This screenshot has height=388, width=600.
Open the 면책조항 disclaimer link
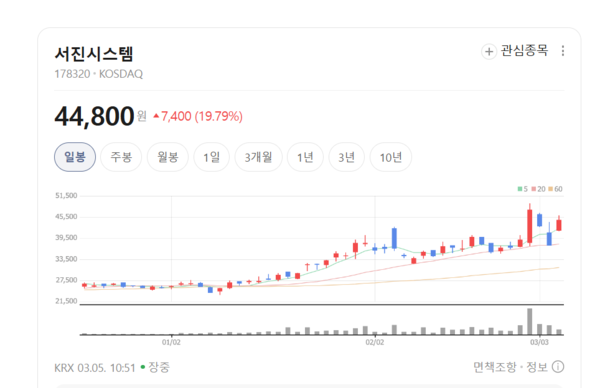pyautogui.click(x=495, y=367)
